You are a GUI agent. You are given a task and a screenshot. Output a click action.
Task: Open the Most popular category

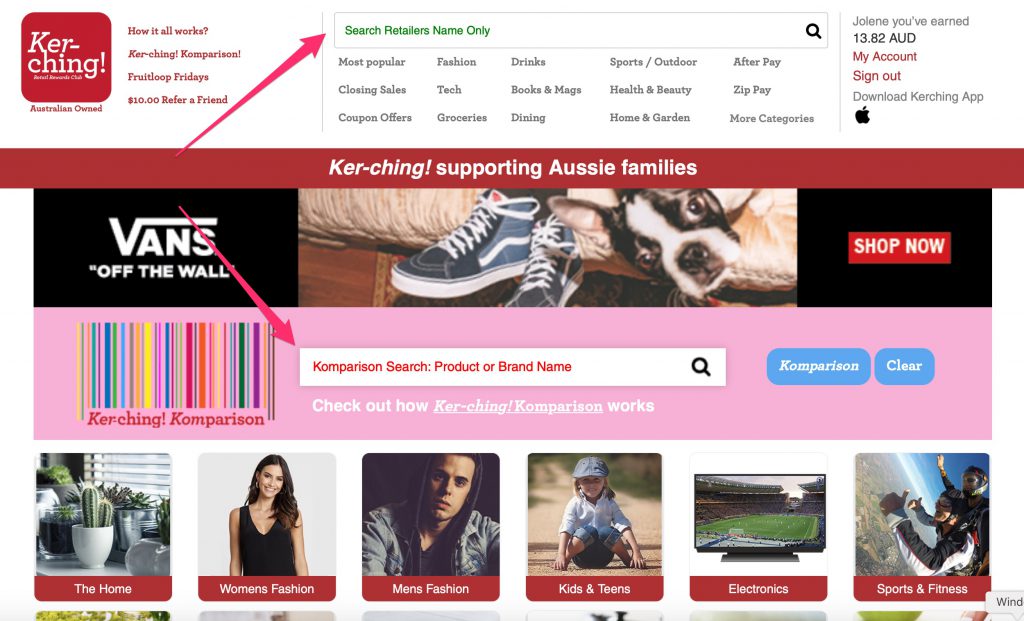point(372,62)
